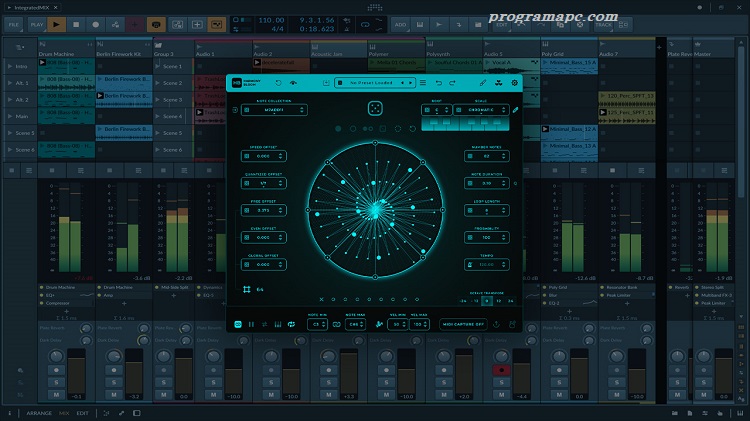Click the ADD button in top toolbar
750x421 pixels.
pos(400,23)
